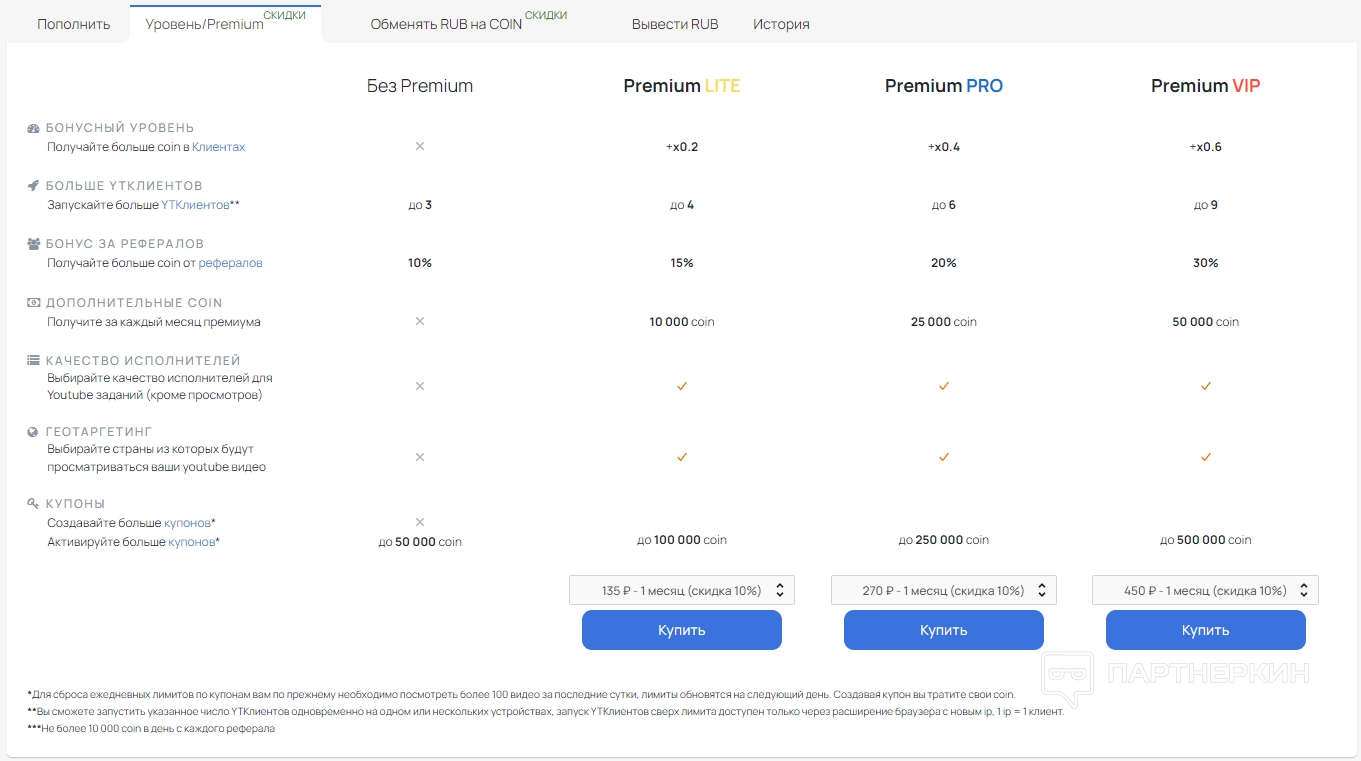1361x761 pixels.
Task: Click the rocket icon beside Больше YTКлиентов
Action: (x=33, y=186)
